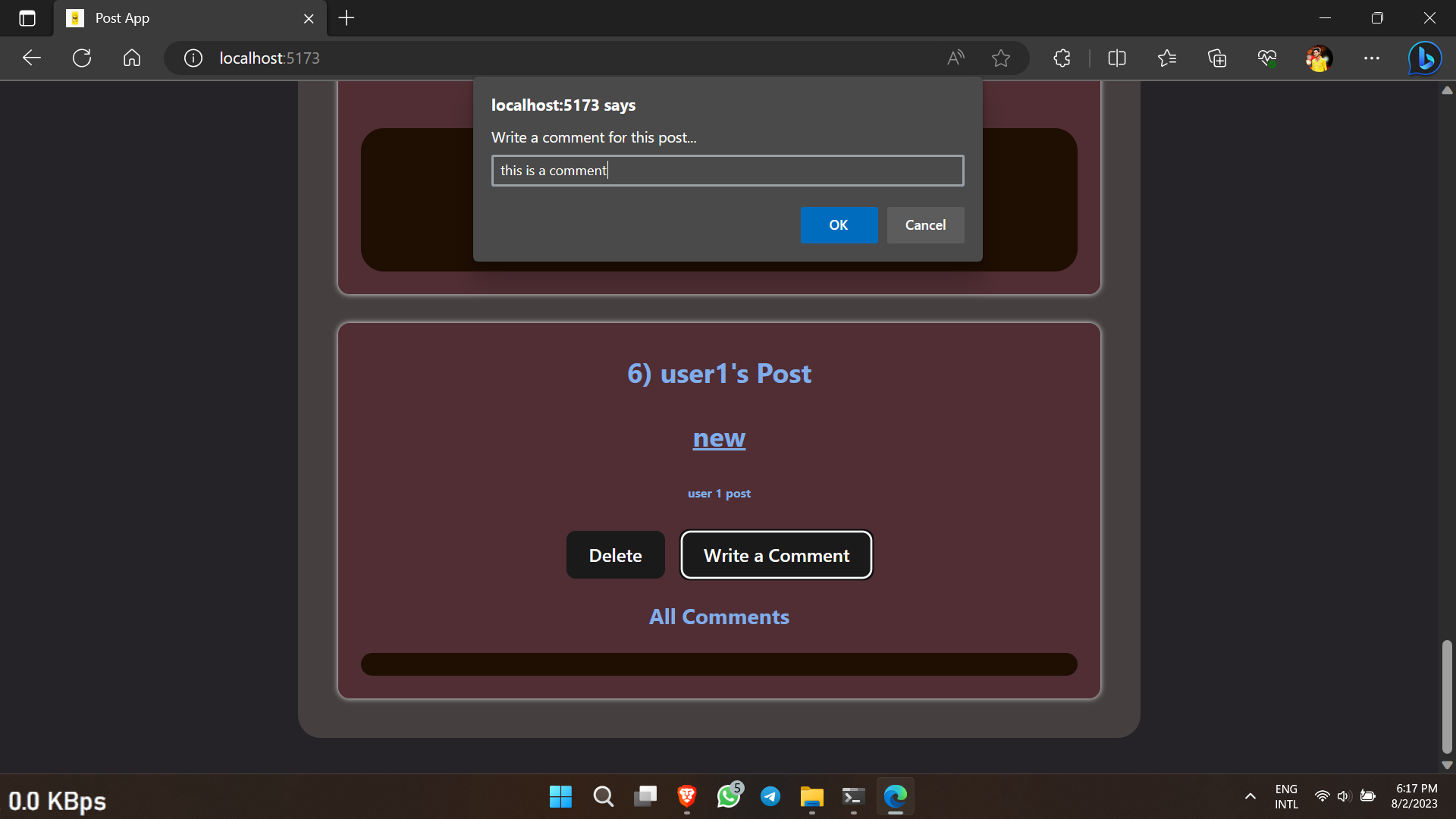Open Read aloud icon in address bar

coord(955,58)
